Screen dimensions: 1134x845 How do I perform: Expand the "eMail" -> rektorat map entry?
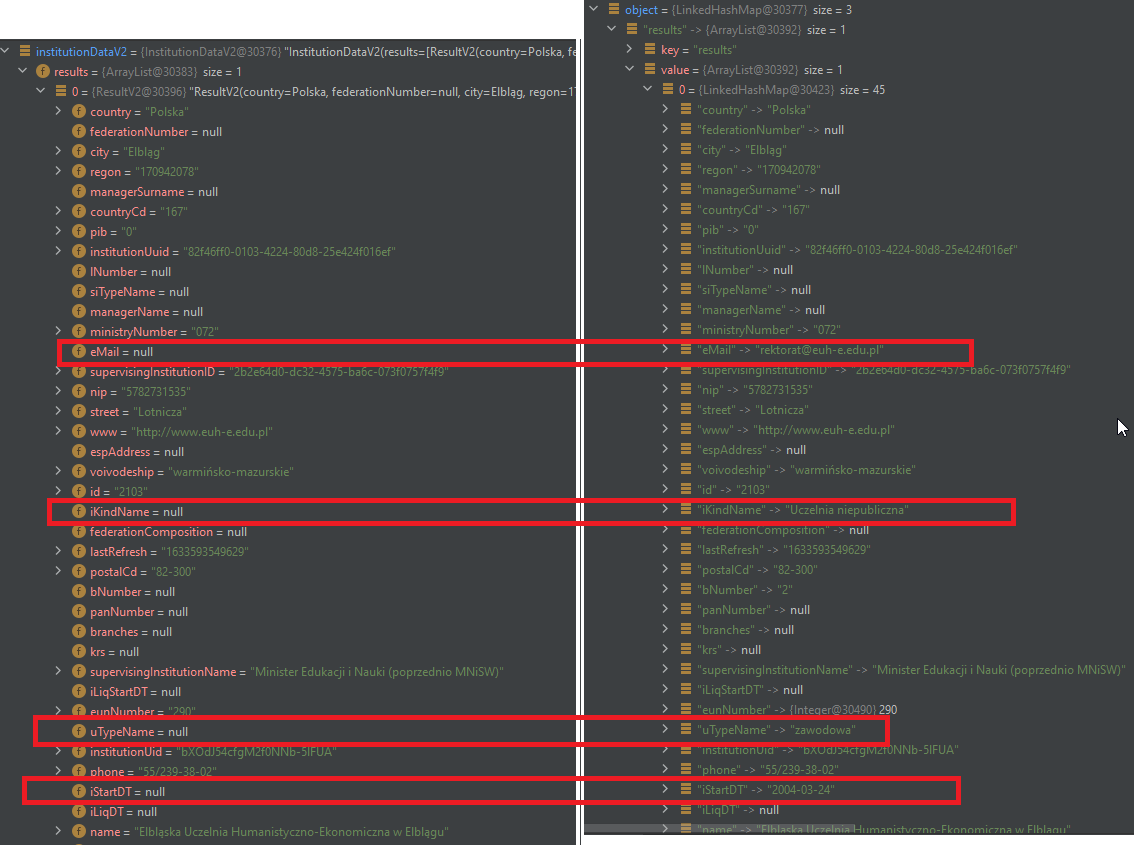pos(665,349)
